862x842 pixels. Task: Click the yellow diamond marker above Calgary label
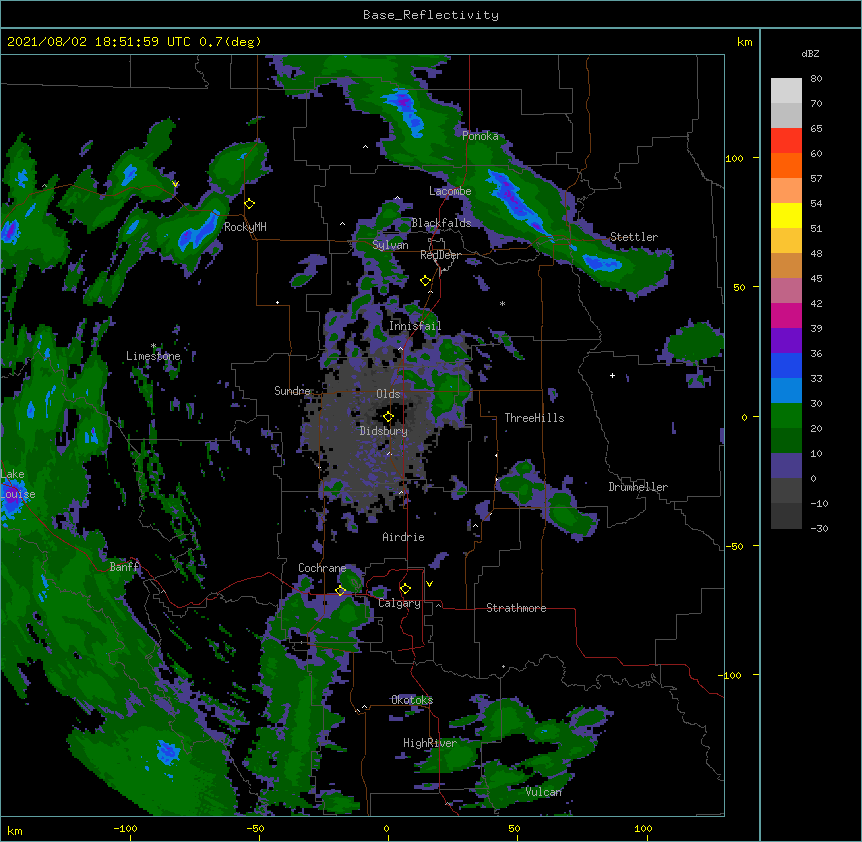coord(405,589)
